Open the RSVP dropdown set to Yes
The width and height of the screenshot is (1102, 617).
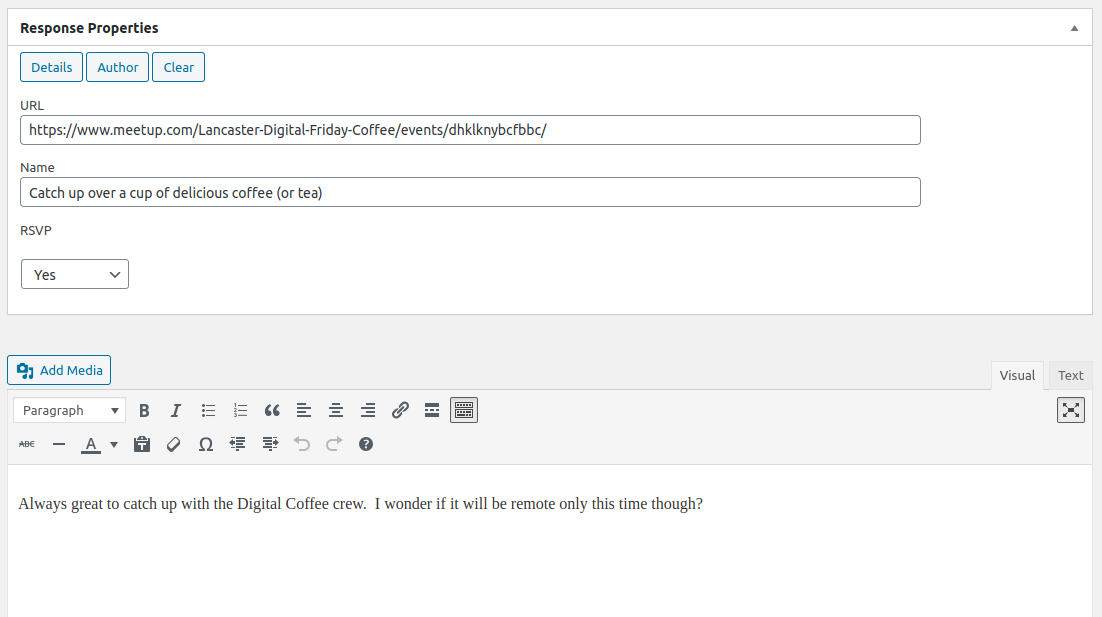tap(75, 274)
